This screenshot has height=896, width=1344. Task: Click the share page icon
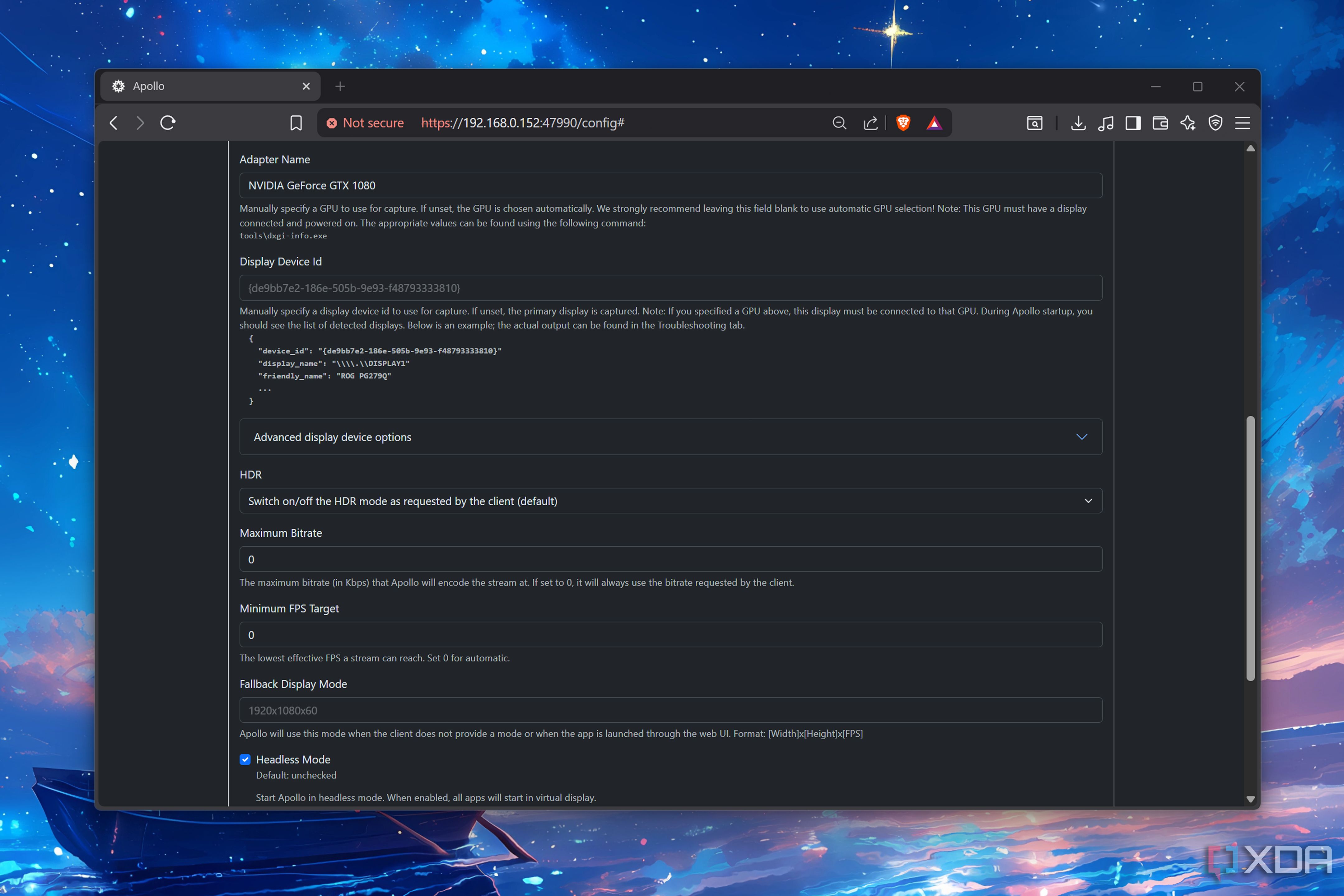[x=870, y=123]
